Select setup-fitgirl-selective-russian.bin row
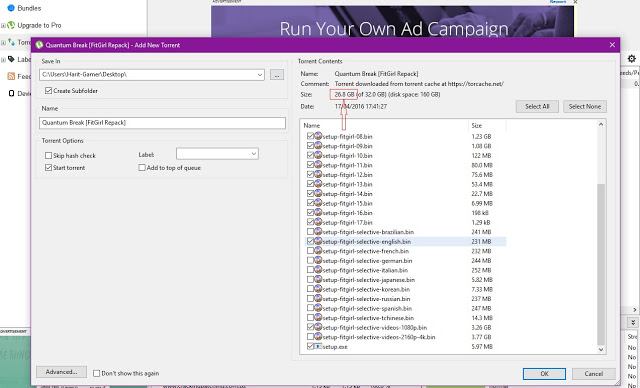 406,299
